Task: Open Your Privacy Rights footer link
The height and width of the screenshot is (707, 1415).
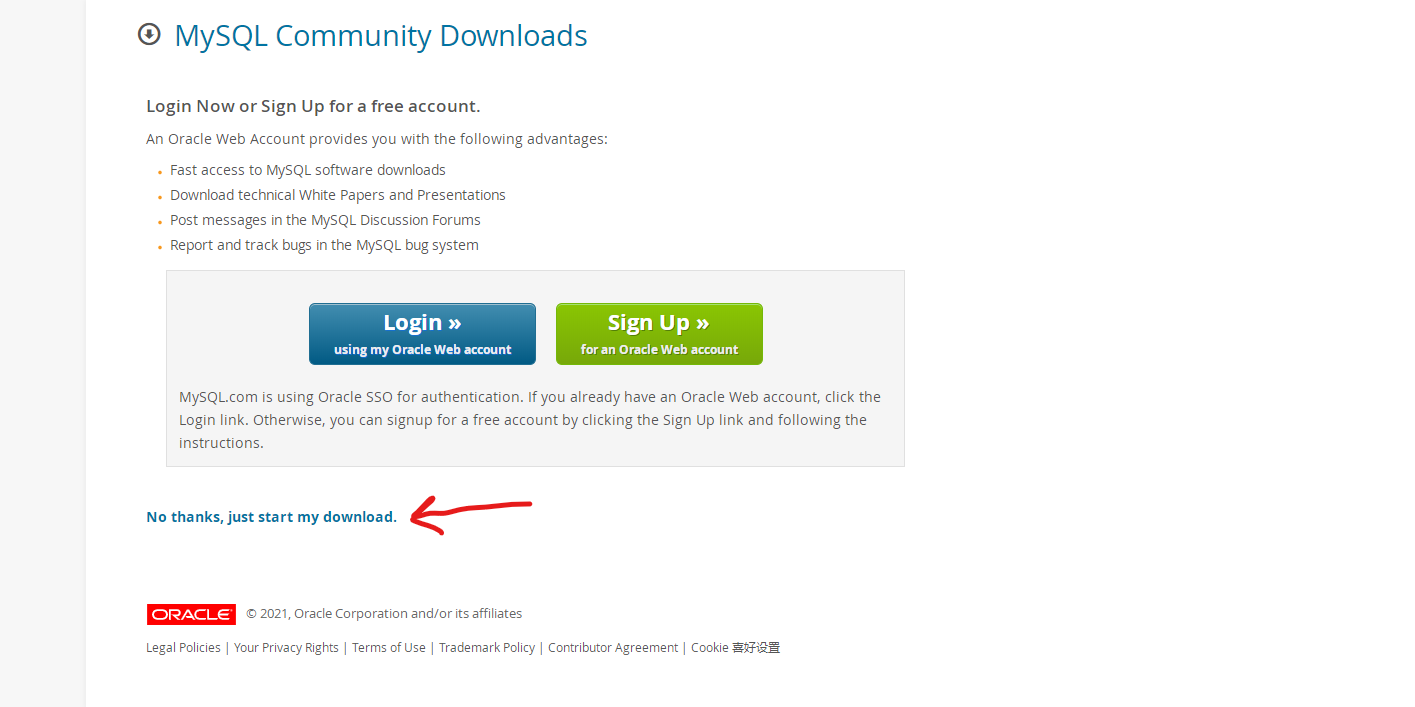Action: click(286, 648)
